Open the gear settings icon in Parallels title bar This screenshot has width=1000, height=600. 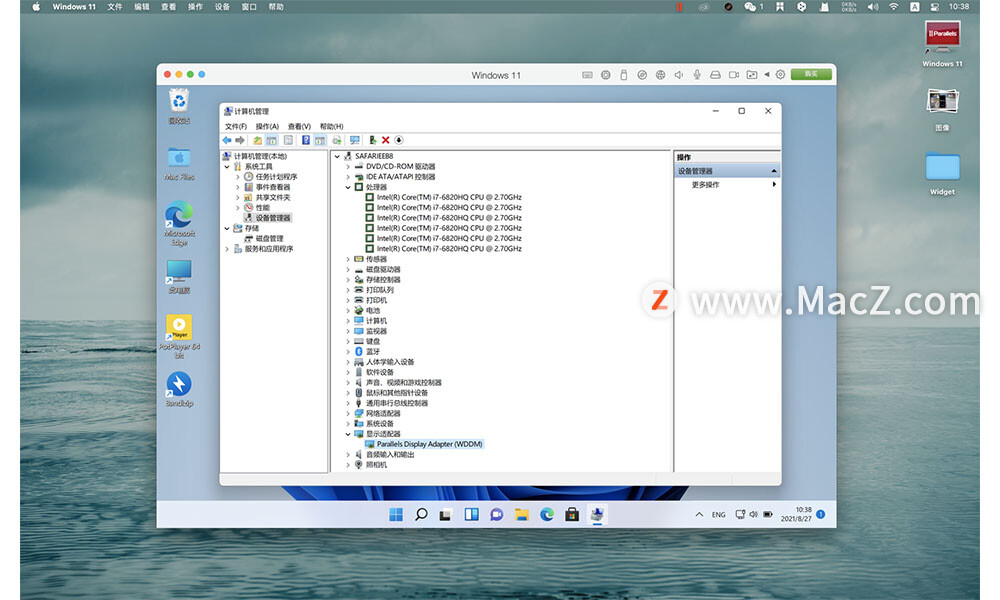pos(781,75)
